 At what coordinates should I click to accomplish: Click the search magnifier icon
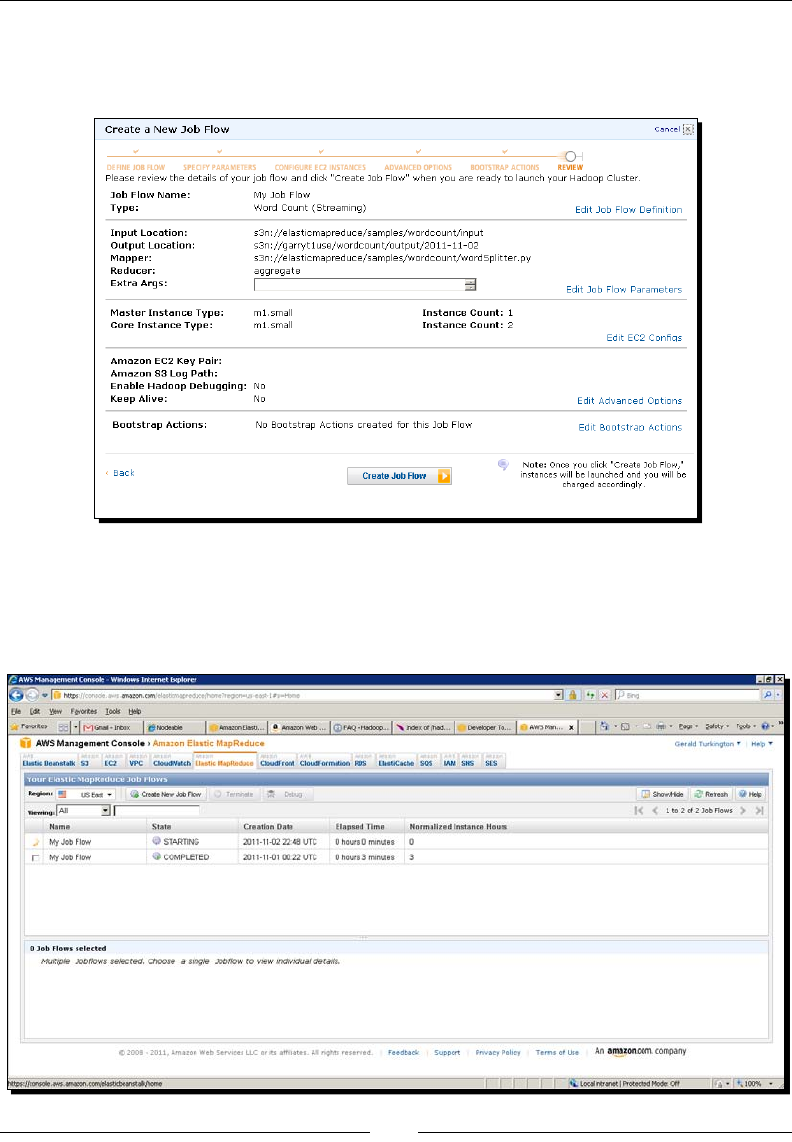[767, 696]
